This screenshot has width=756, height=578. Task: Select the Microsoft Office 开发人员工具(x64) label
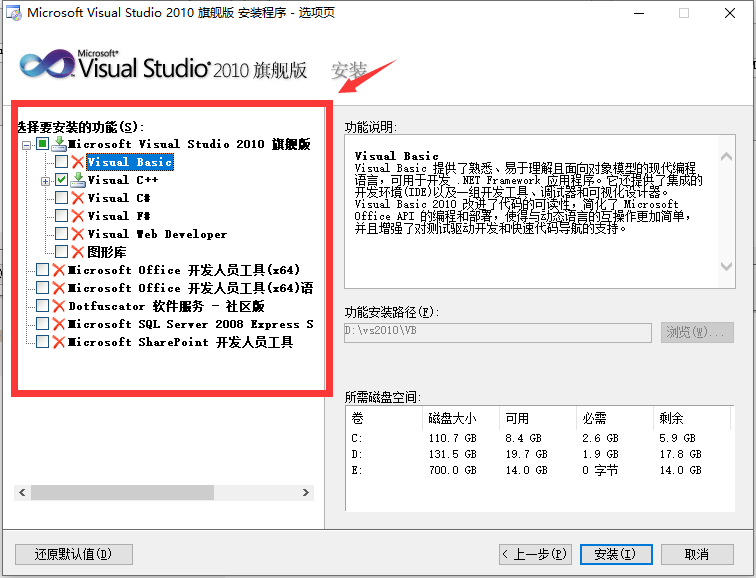pos(184,270)
